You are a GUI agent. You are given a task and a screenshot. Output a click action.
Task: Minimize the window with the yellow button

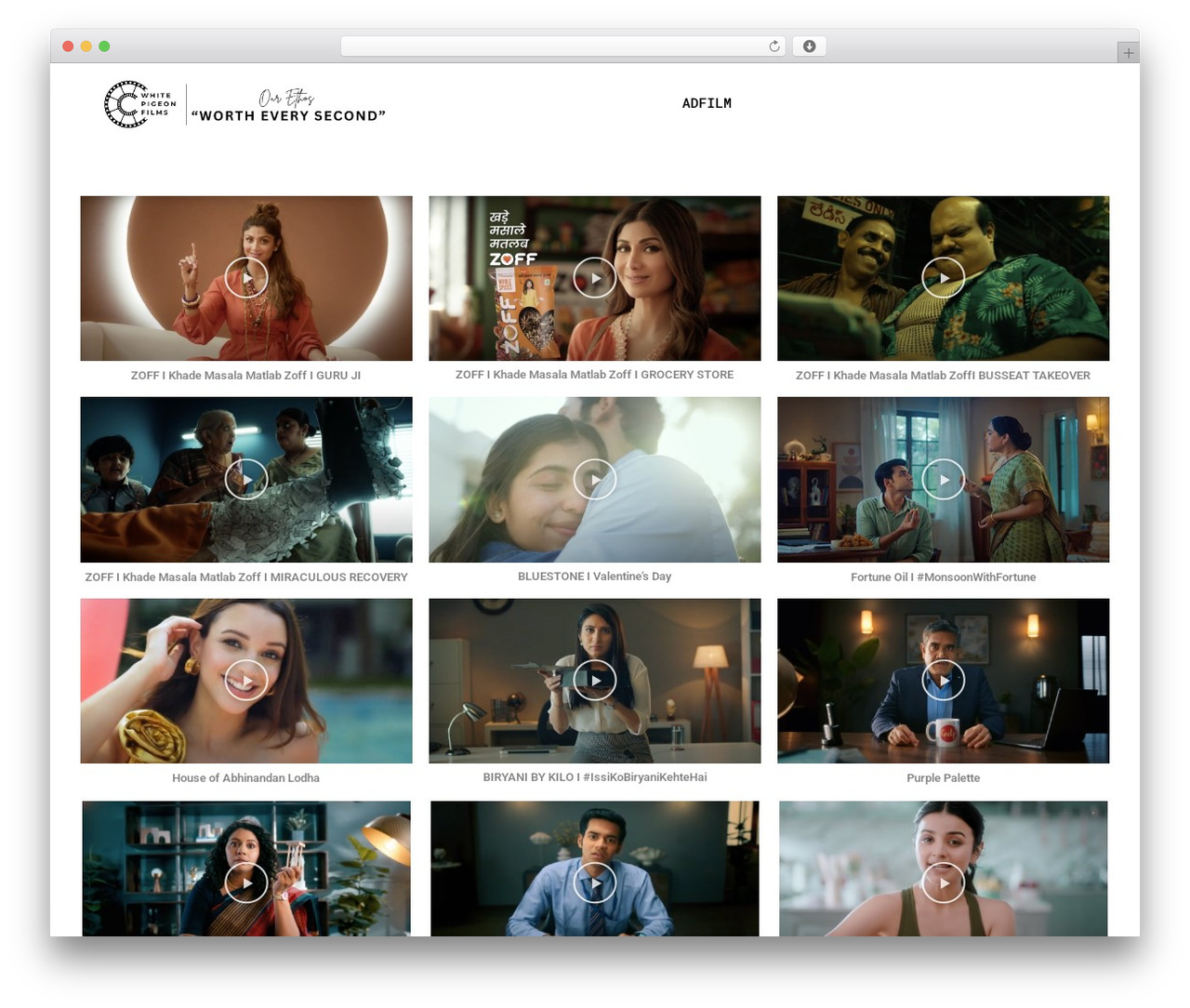click(86, 46)
